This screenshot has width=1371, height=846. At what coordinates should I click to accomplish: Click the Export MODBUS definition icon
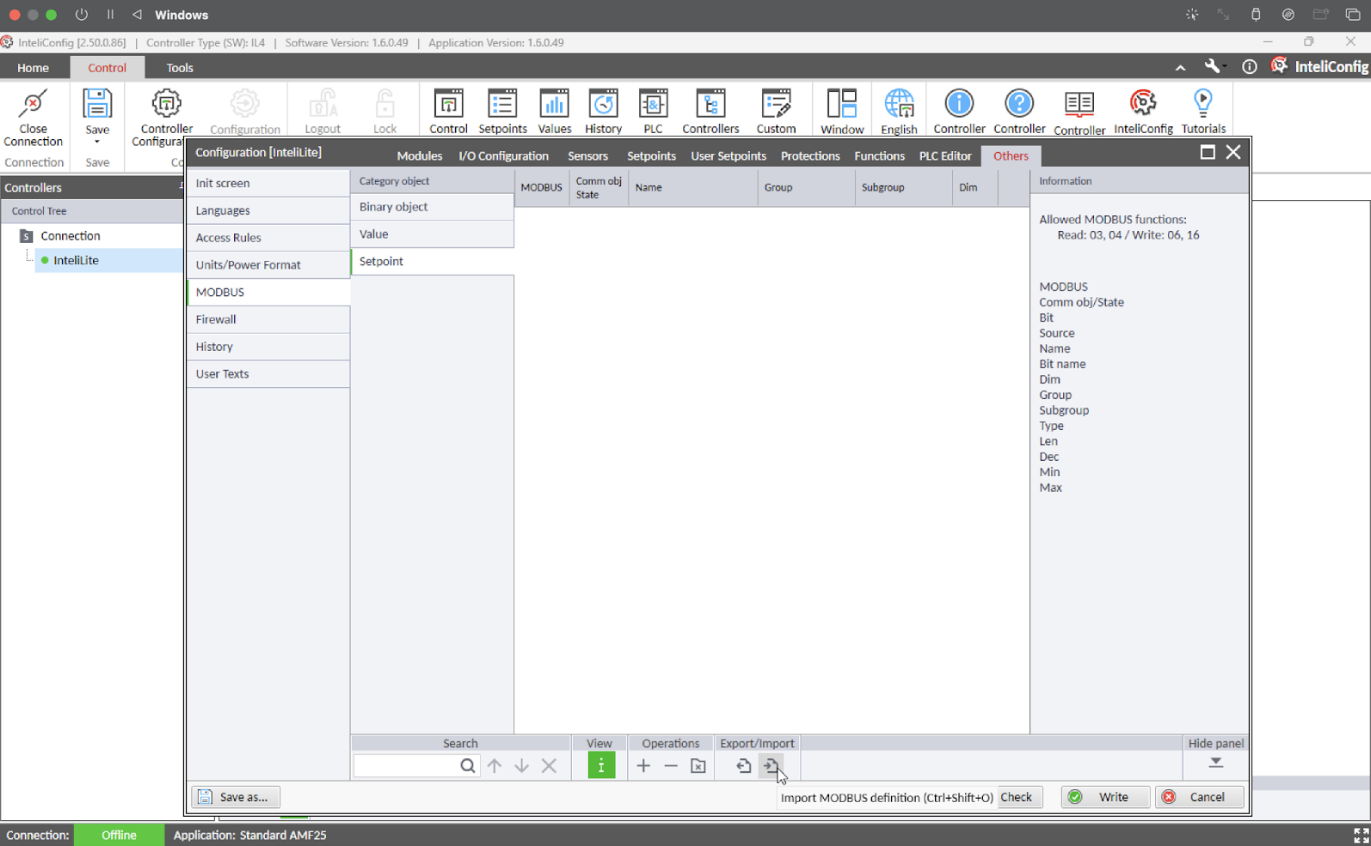point(743,766)
